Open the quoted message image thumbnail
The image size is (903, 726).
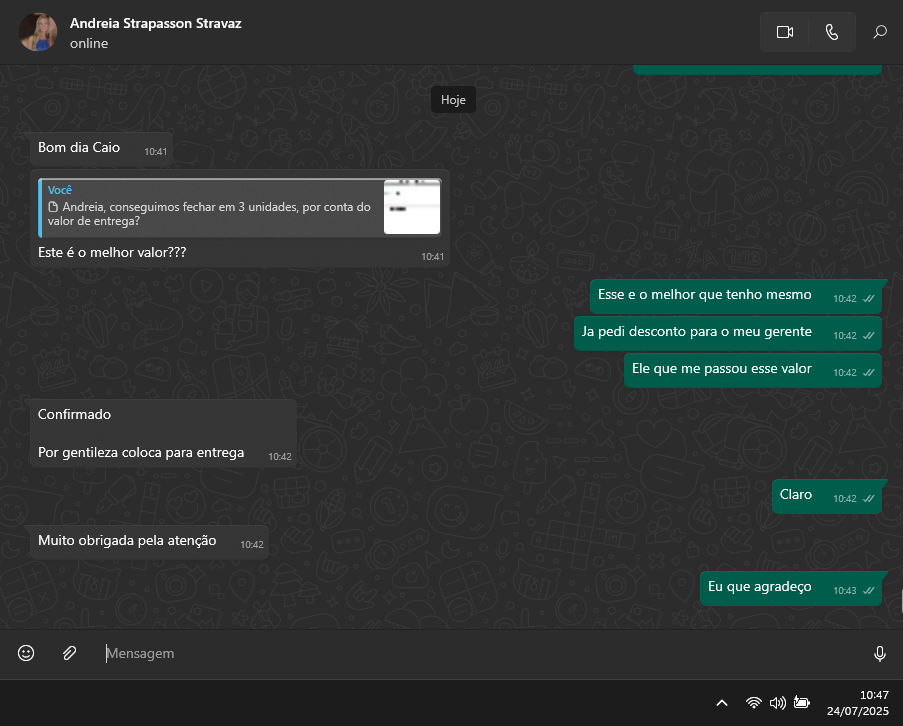click(x=412, y=207)
